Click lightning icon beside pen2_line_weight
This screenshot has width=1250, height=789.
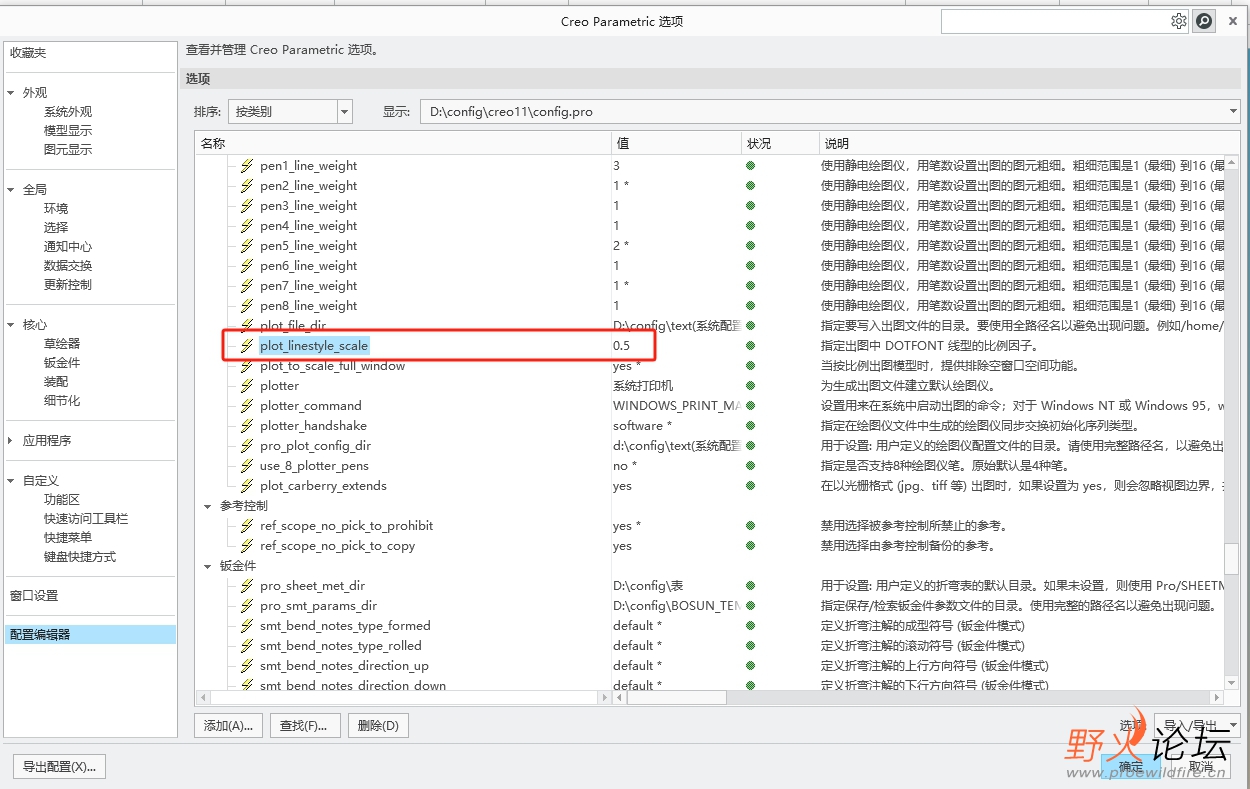click(247, 186)
